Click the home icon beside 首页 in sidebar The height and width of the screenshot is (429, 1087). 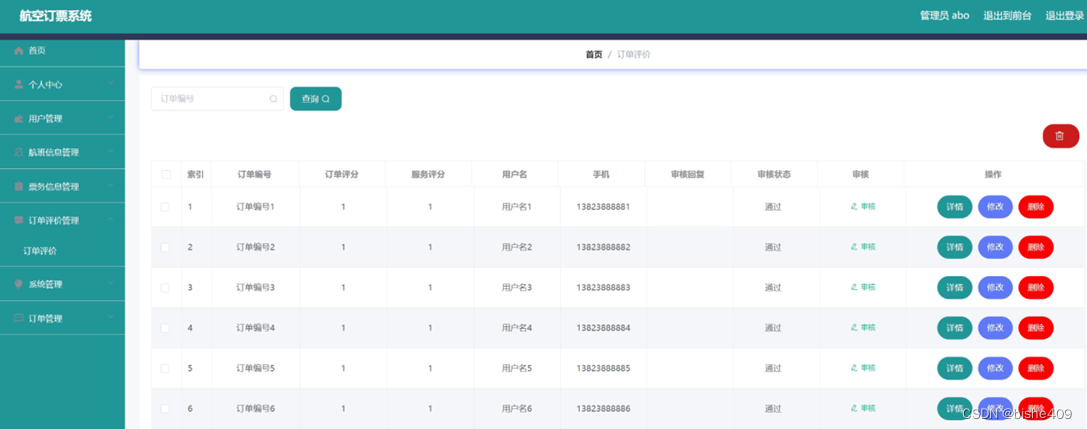[19, 51]
